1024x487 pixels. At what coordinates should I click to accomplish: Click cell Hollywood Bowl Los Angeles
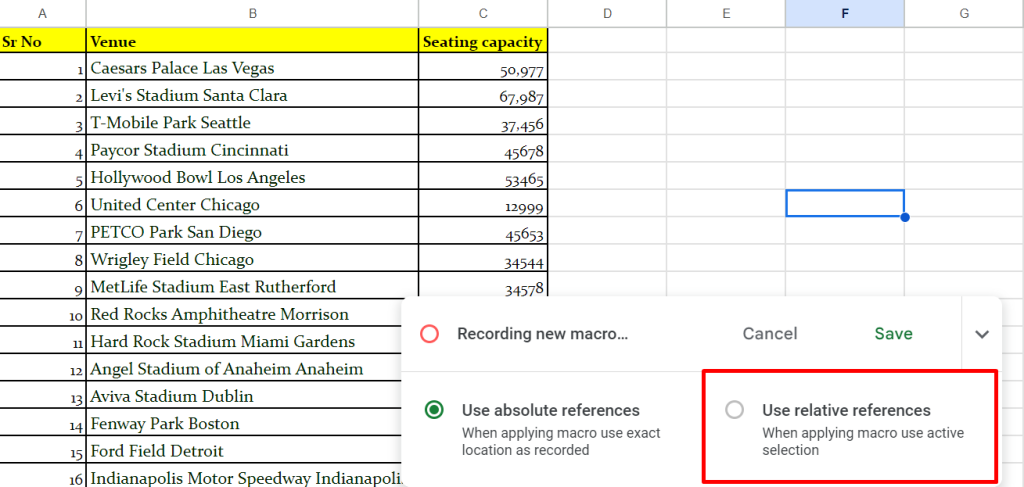(x=252, y=177)
